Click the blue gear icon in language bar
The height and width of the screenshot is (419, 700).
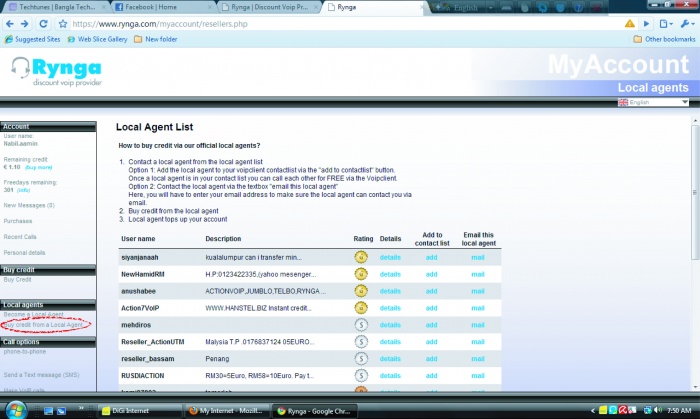click(x=543, y=8)
